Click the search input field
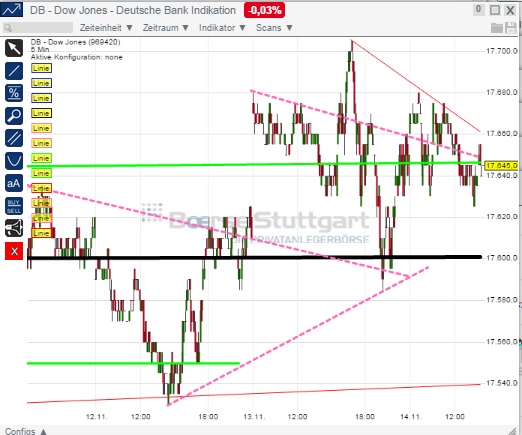The image size is (522, 435). [x=38, y=28]
